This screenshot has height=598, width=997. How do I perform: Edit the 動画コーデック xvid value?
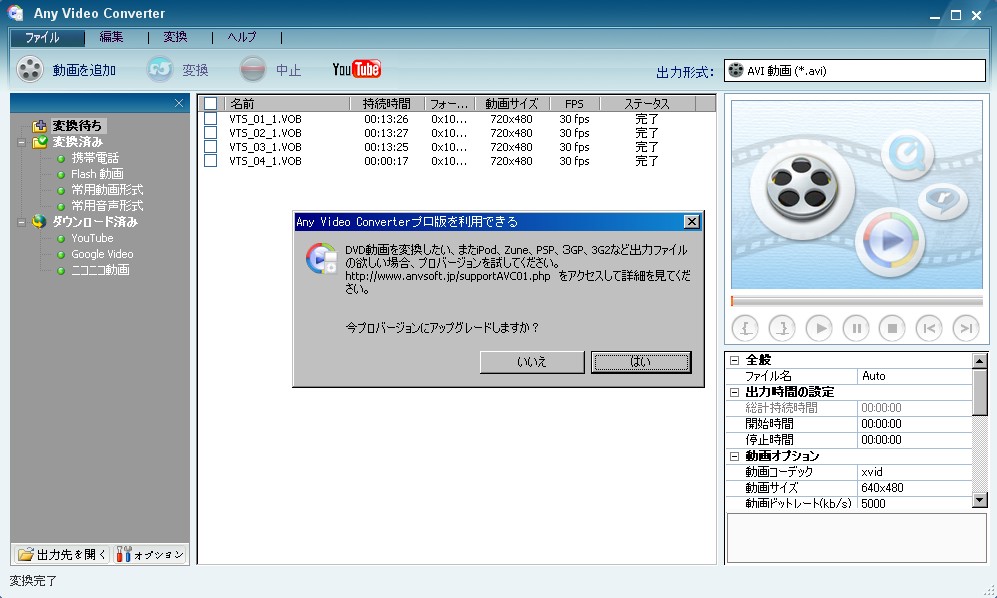pyautogui.click(x=914, y=472)
